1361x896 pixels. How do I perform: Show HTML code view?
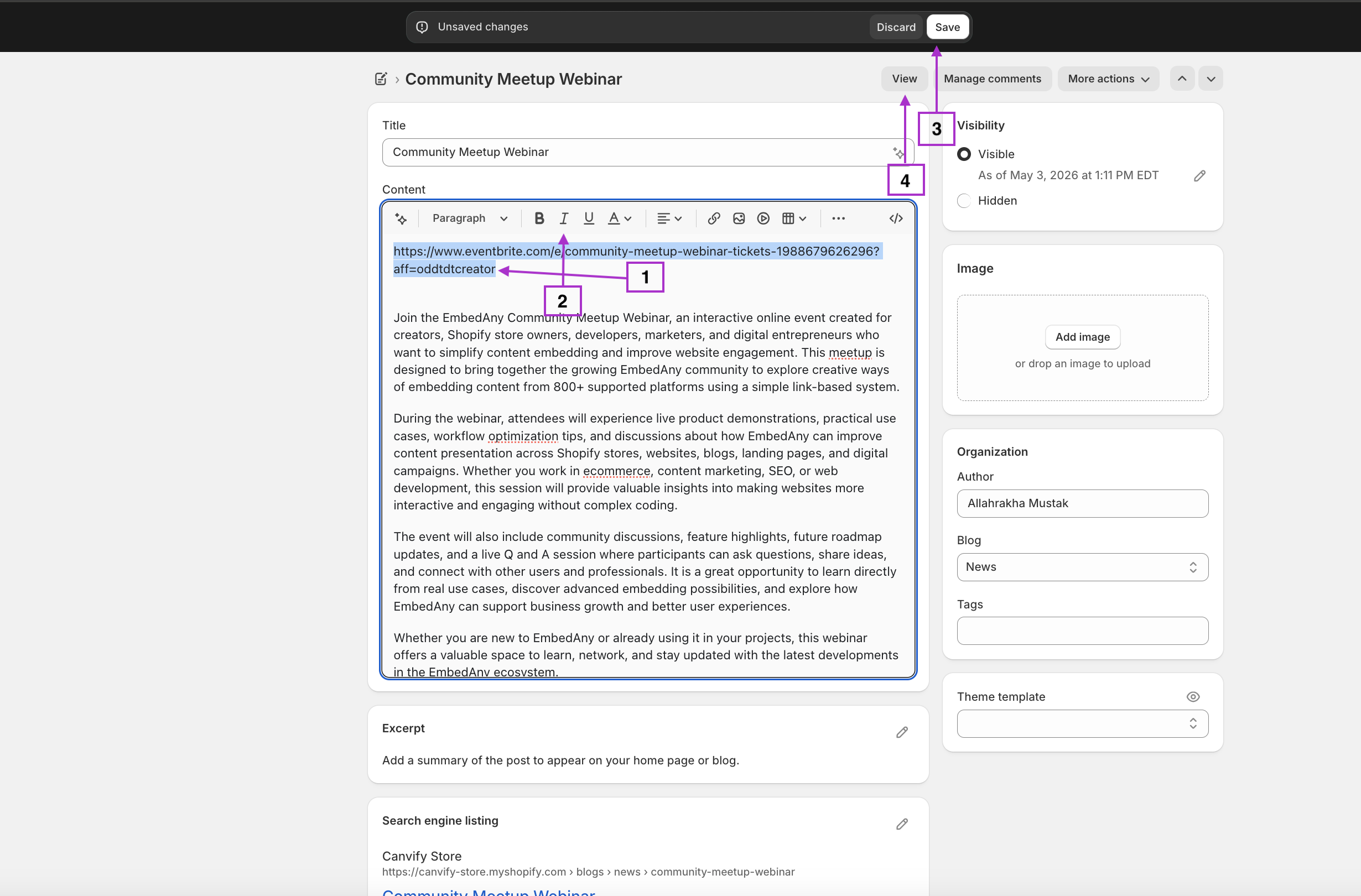click(x=896, y=218)
